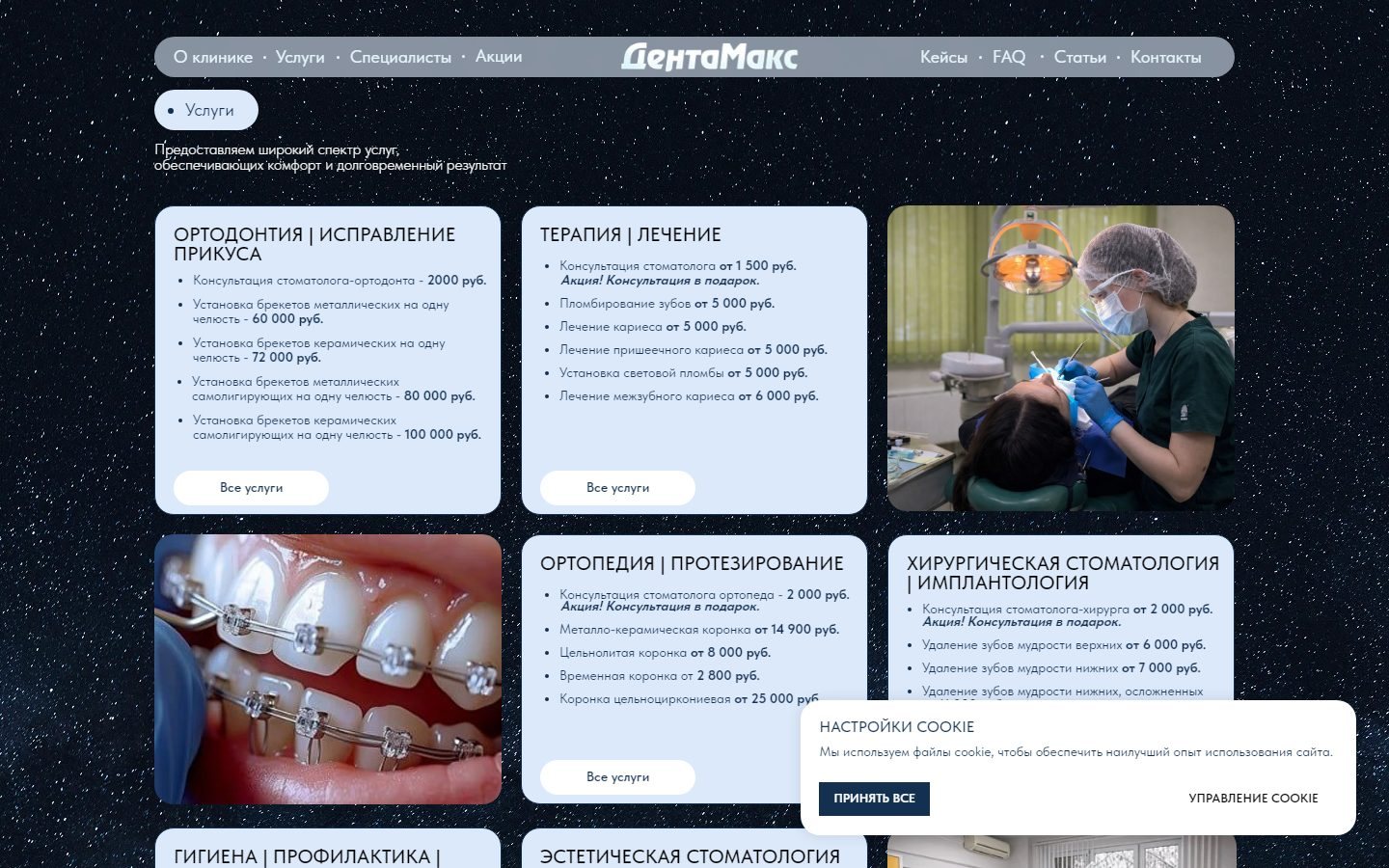Open the Услуги navigation link
This screenshot has width=1389, height=868.
(x=300, y=57)
